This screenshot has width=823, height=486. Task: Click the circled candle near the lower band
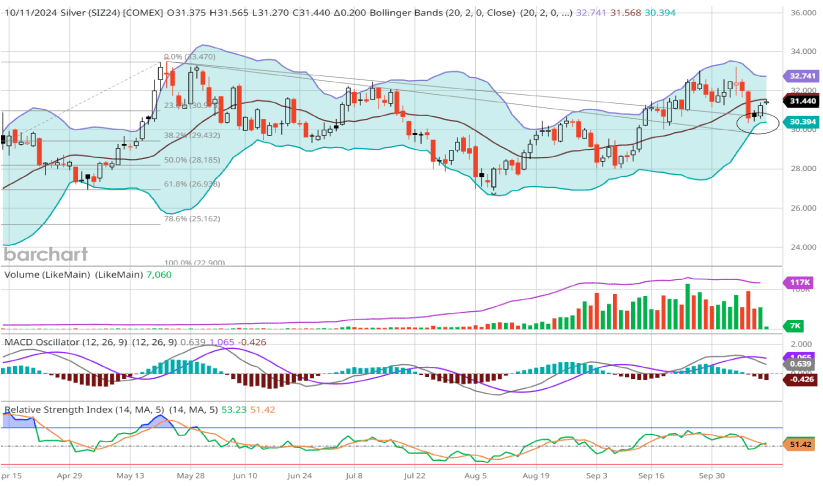(x=756, y=118)
